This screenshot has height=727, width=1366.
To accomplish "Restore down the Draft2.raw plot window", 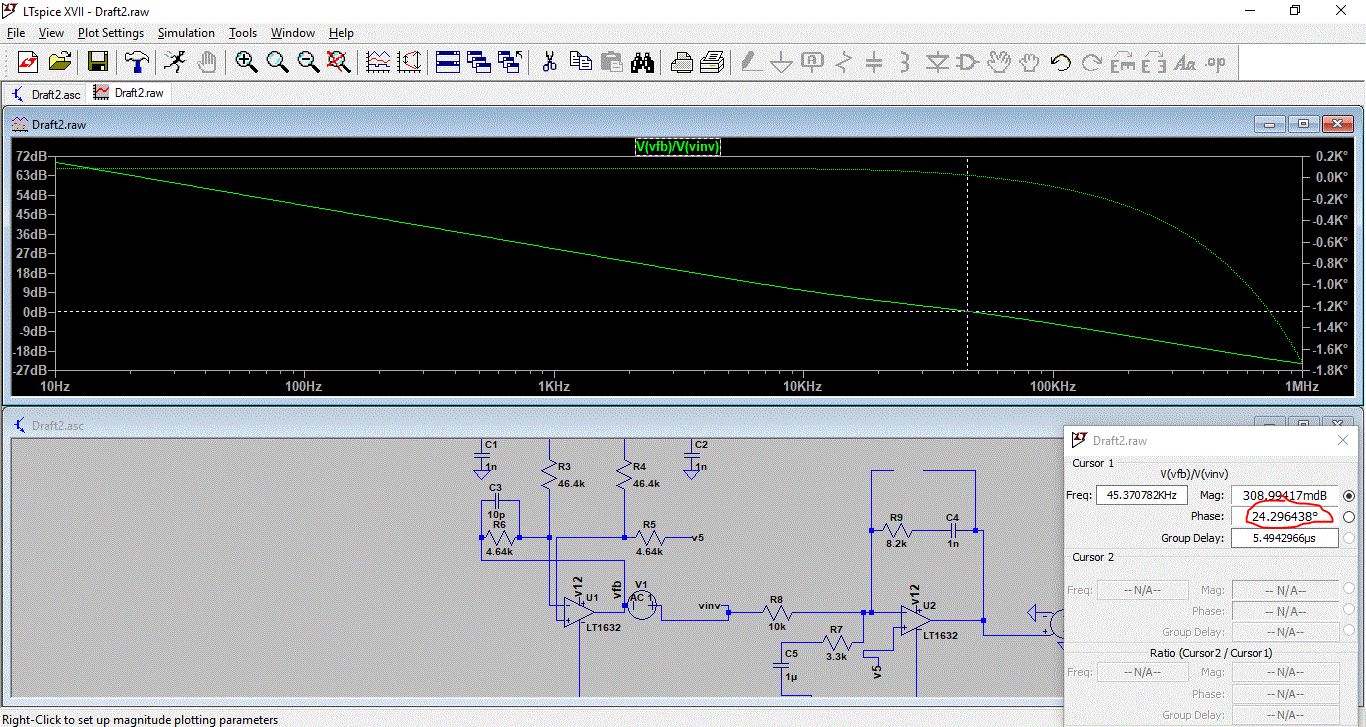I will (x=1304, y=125).
